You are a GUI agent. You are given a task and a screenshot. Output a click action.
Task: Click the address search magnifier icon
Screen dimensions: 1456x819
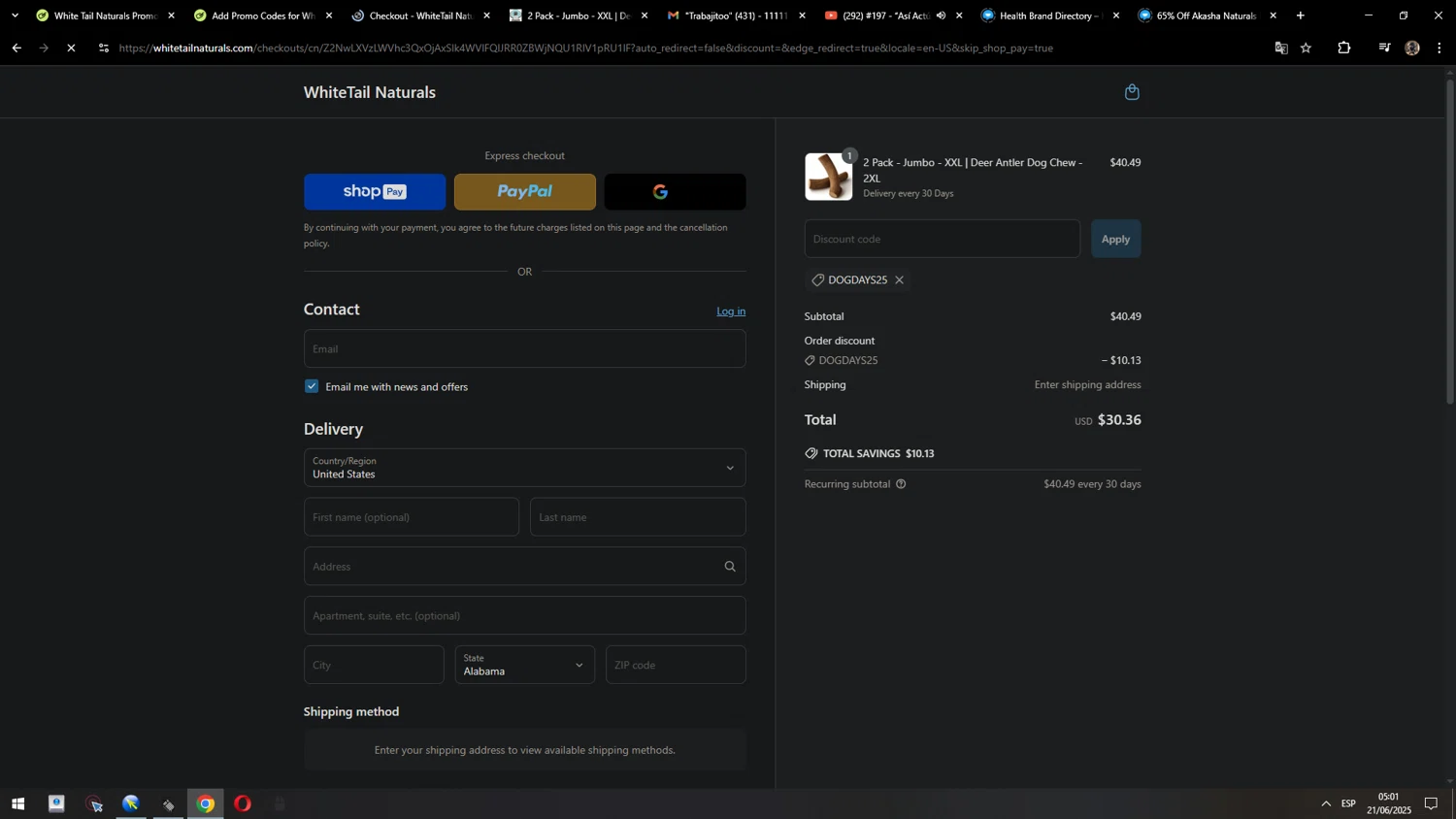pyautogui.click(x=730, y=567)
